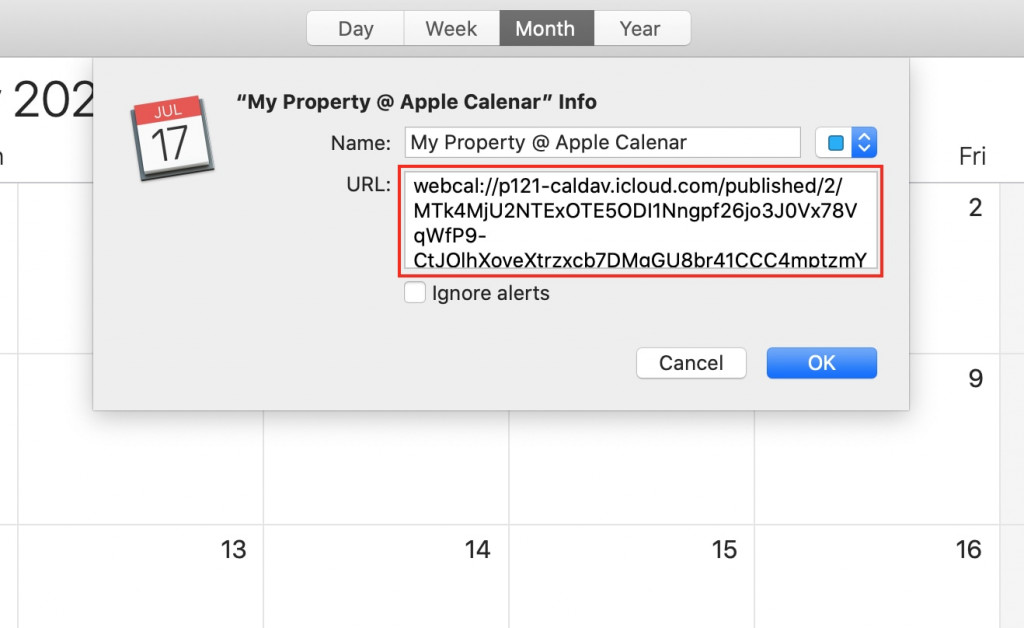Click the cell for July 13

pyautogui.click(x=233, y=549)
